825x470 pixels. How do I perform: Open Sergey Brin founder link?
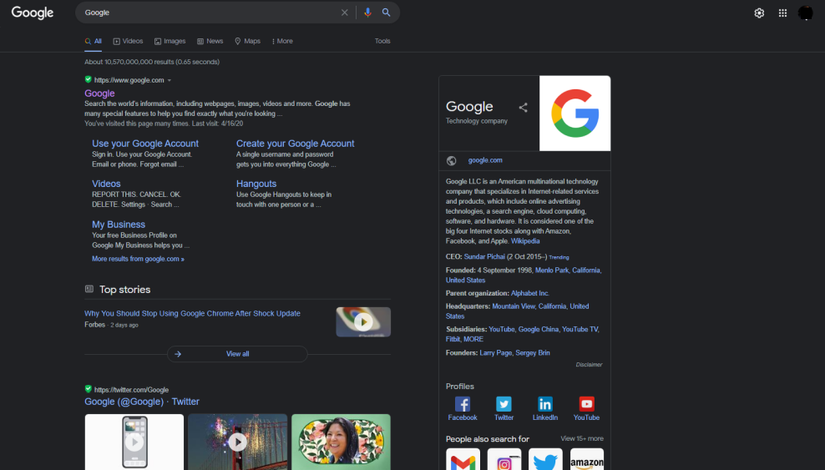tap(532, 353)
